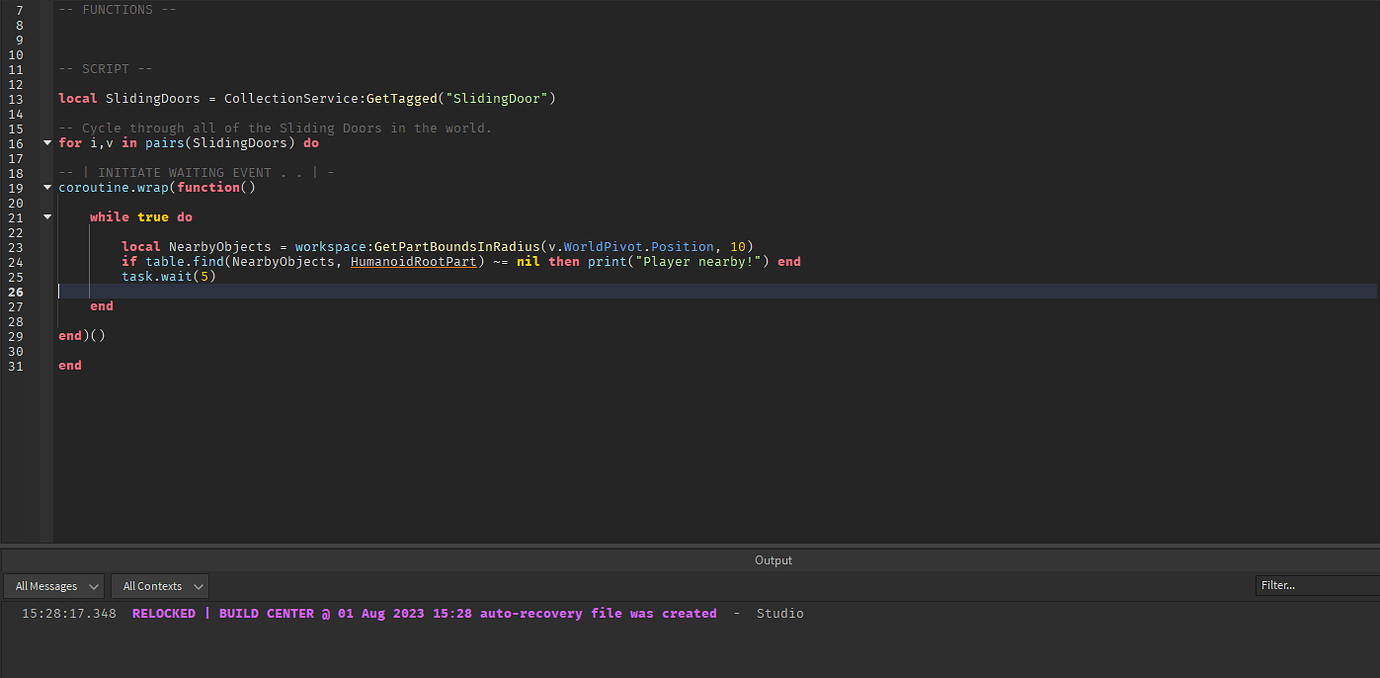This screenshot has width=1380, height=678.
Task: Click the final end keyword on line 31
Action: pyautogui.click(x=69, y=365)
